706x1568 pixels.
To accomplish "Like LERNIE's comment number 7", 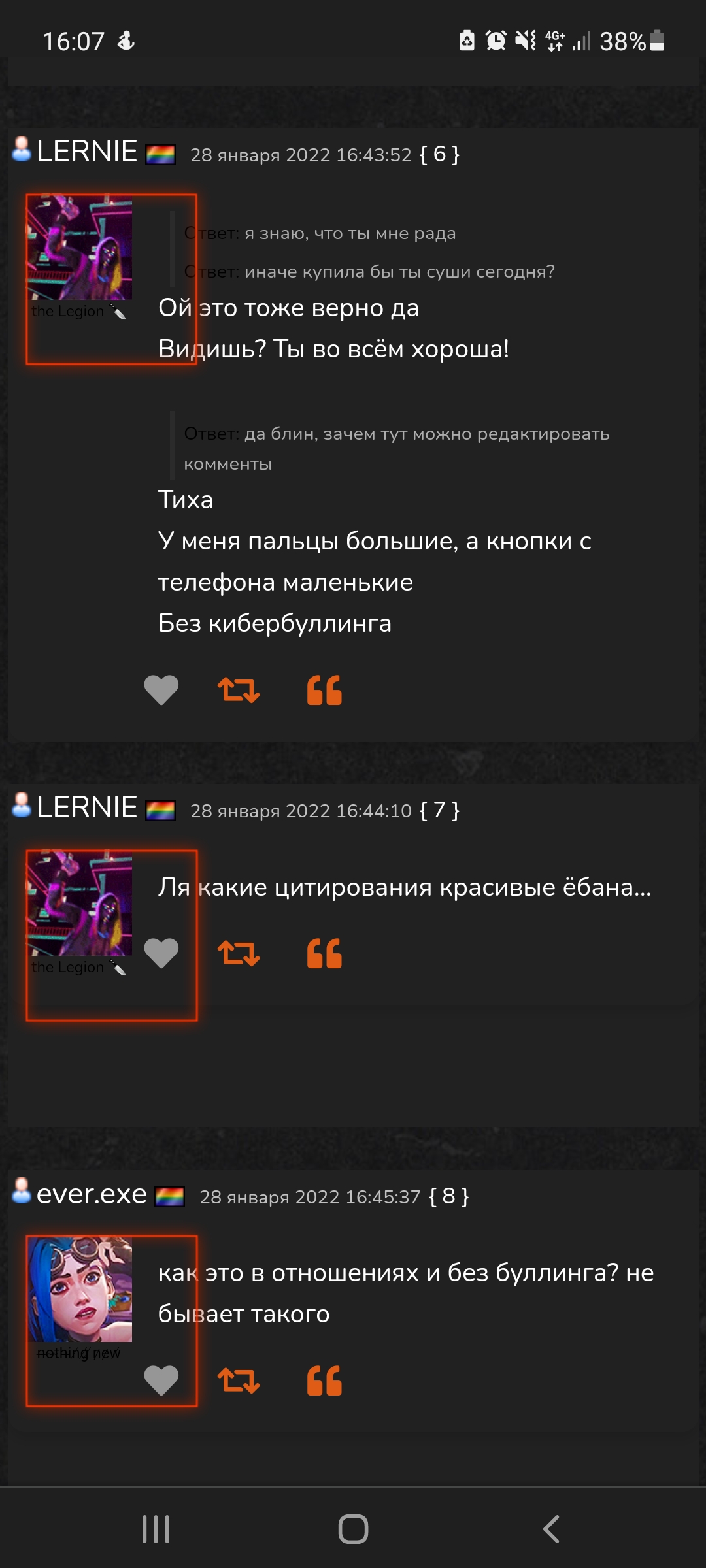I will click(x=161, y=953).
